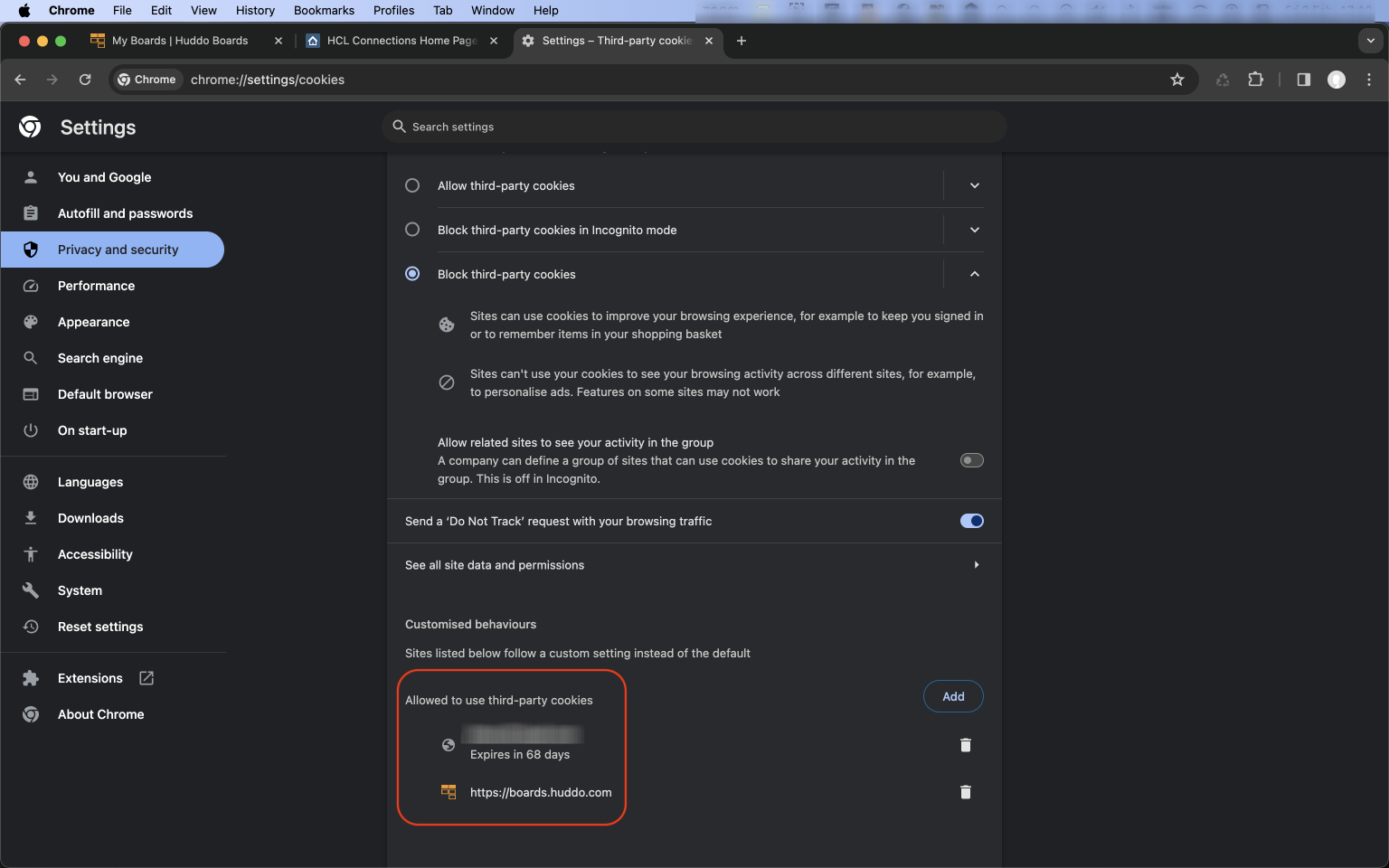This screenshot has width=1389, height=868.
Task: Expand Allow third-party cookies details
Action: (975, 185)
